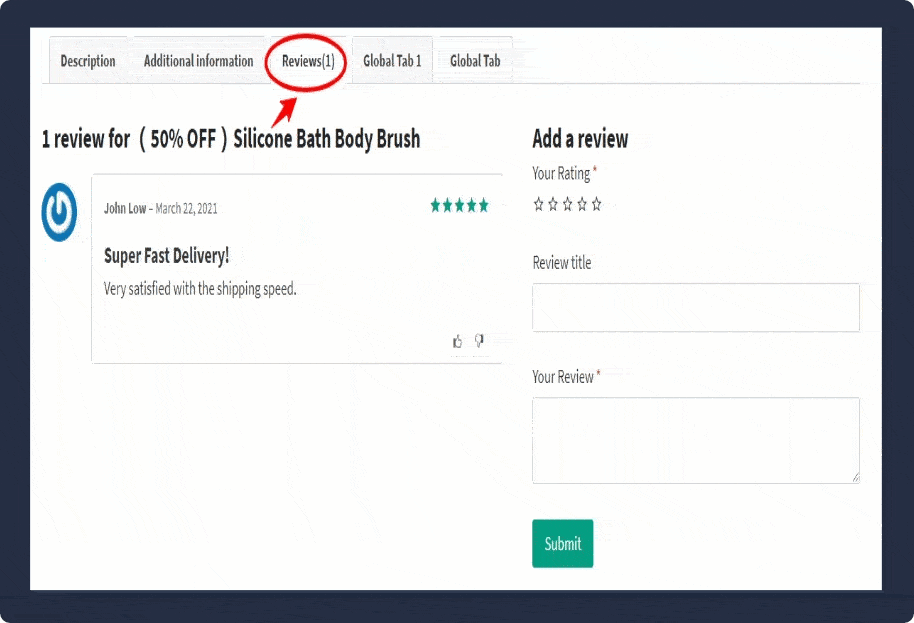
Task: Open the Description tab
Action: click(88, 61)
